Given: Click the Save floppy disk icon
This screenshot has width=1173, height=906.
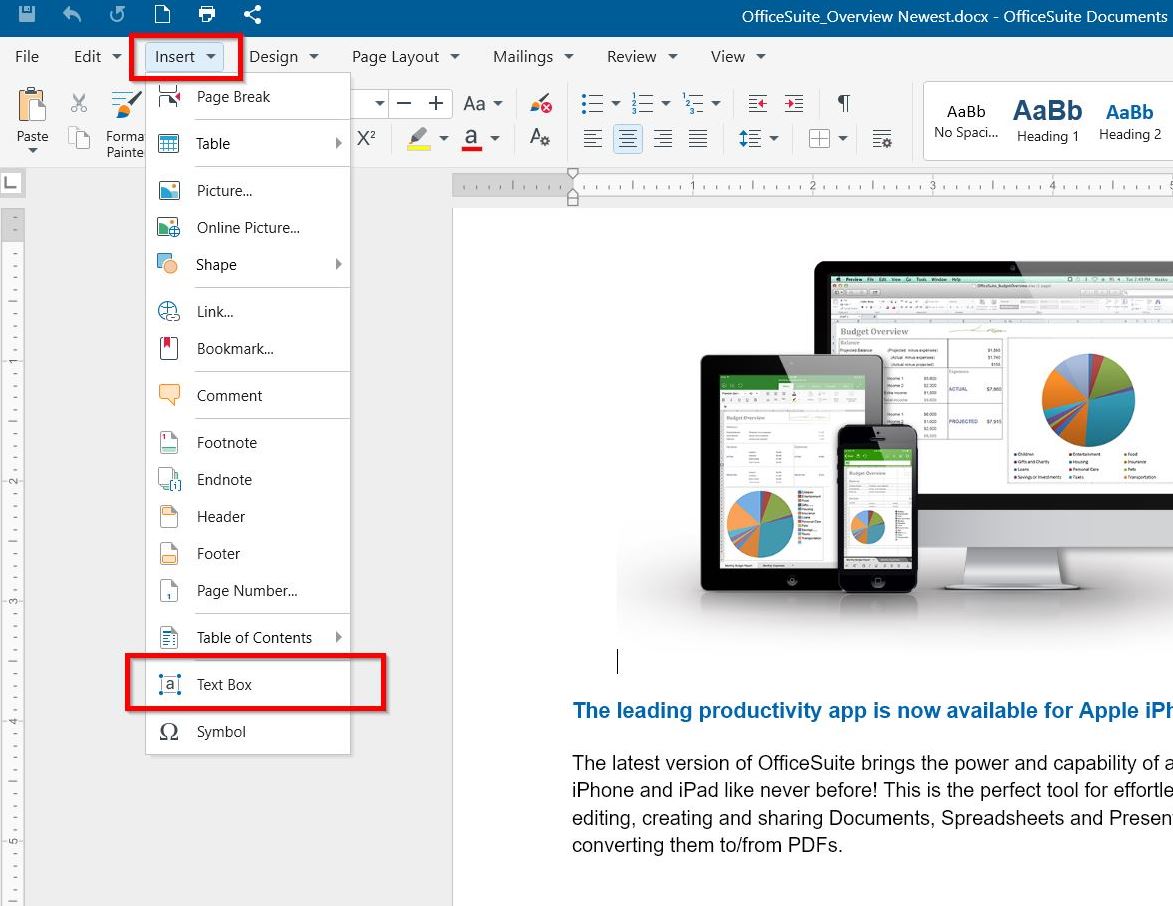Looking at the screenshot, I should click(x=27, y=13).
